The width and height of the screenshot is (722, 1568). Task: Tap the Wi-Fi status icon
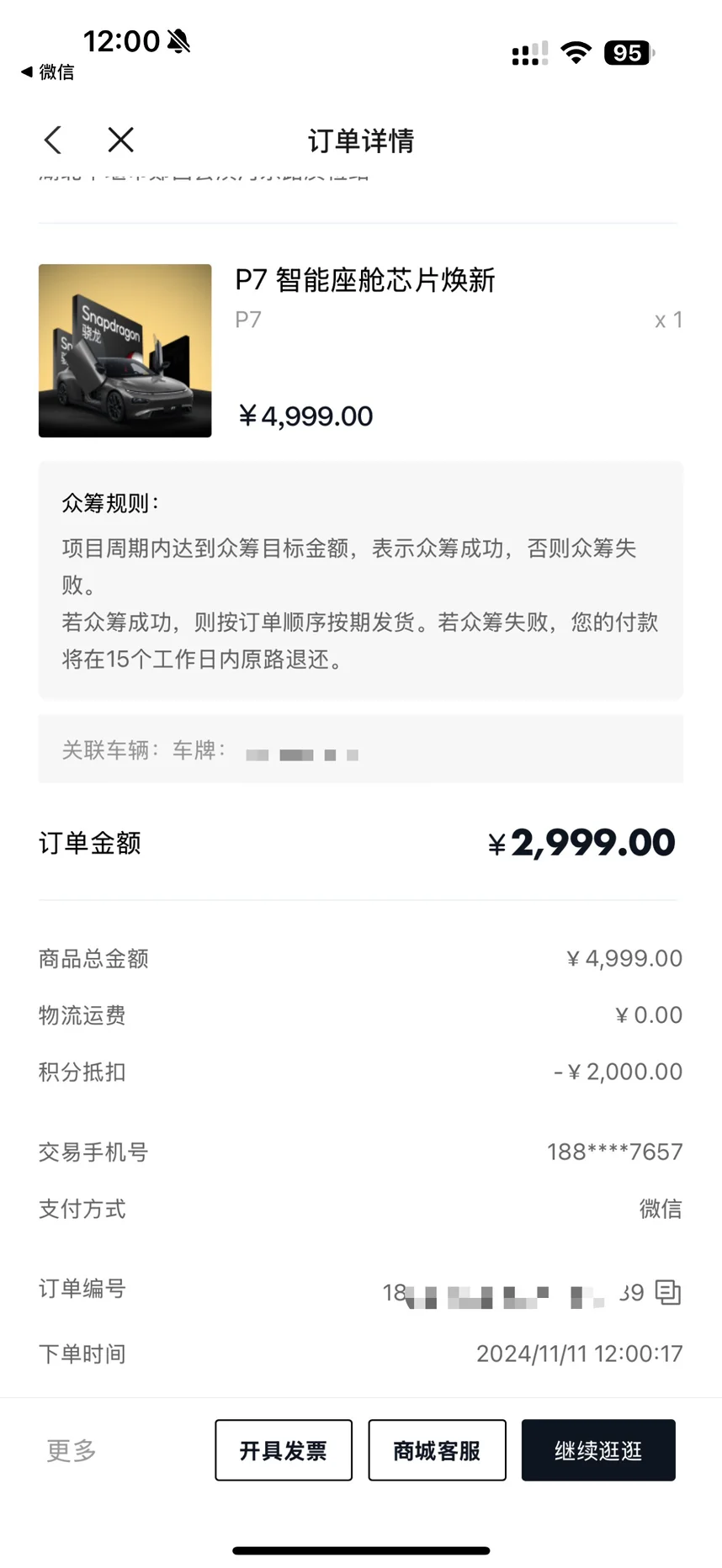(x=576, y=53)
